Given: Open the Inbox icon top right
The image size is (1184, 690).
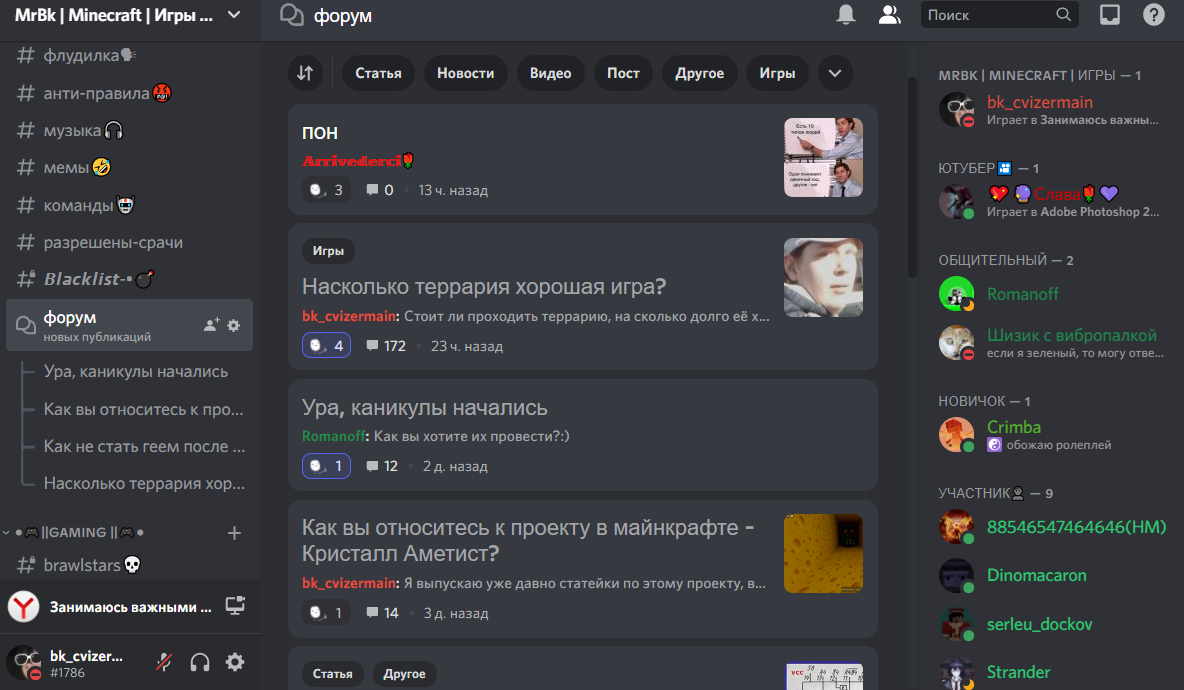Looking at the screenshot, I should coord(1110,14).
